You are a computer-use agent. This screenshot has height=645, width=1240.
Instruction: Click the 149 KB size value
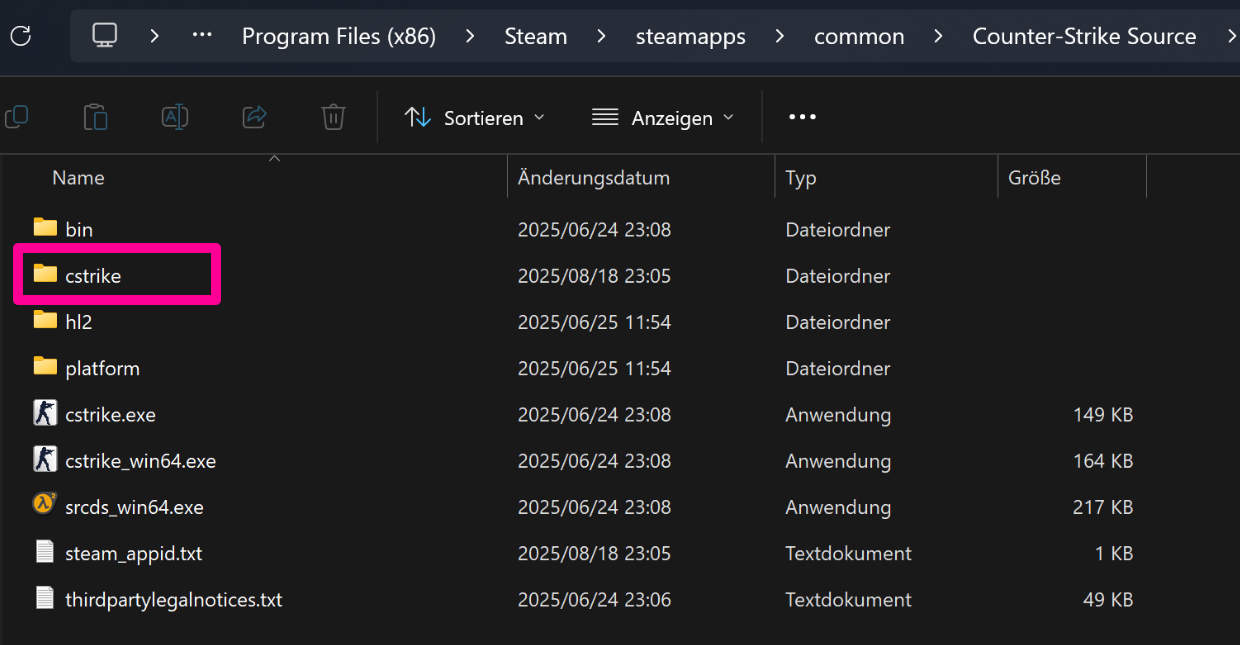coord(1103,414)
